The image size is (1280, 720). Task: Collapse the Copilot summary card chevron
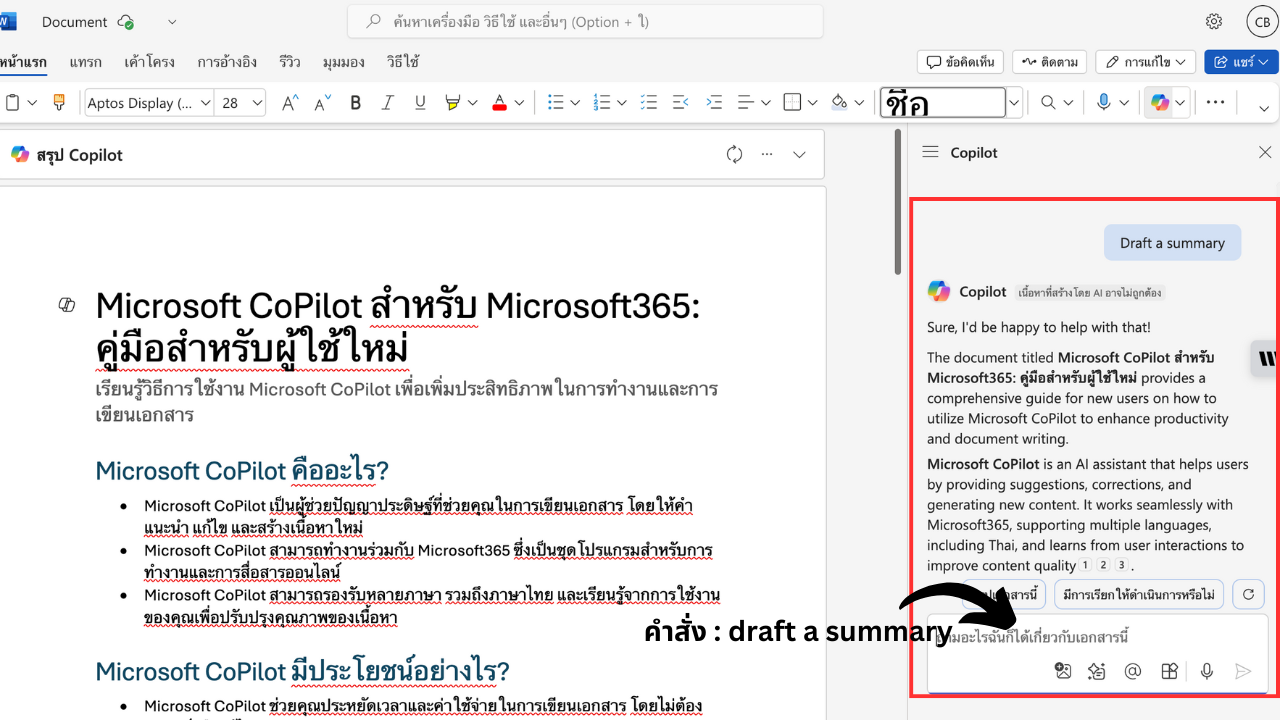tap(799, 154)
